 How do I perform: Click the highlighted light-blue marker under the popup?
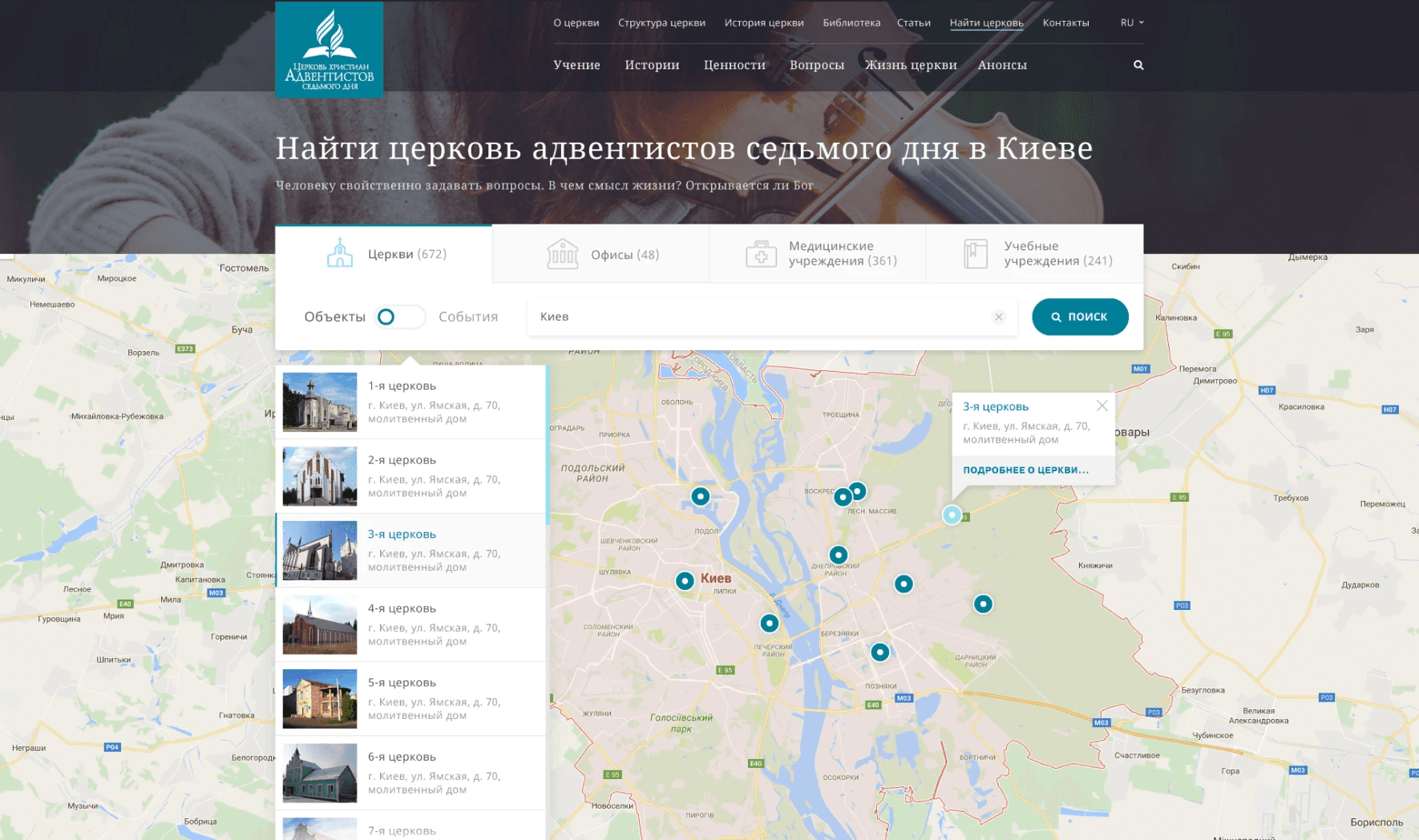point(952,515)
